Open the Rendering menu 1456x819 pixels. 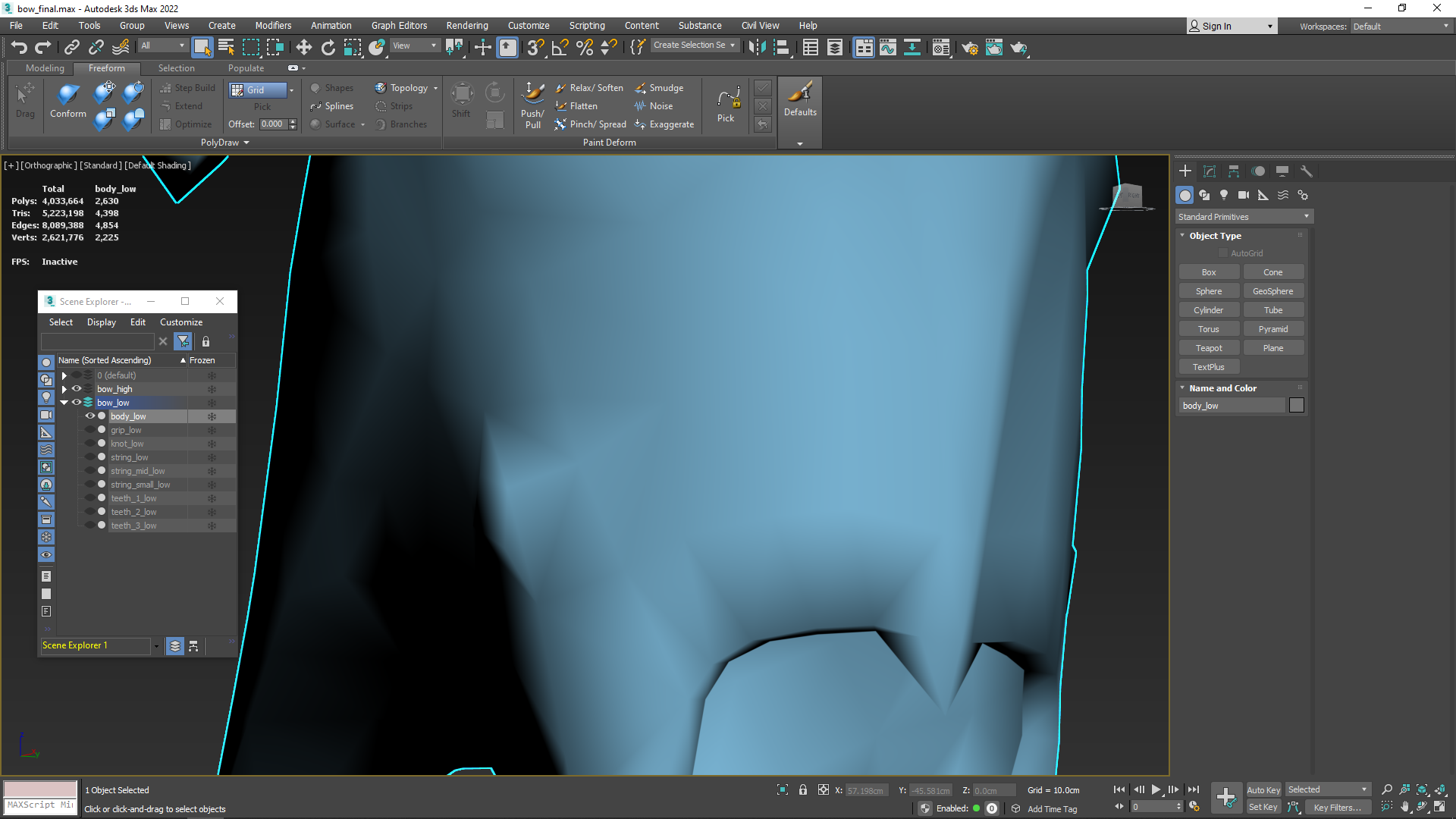pyautogui.click(x=467, y=25)
